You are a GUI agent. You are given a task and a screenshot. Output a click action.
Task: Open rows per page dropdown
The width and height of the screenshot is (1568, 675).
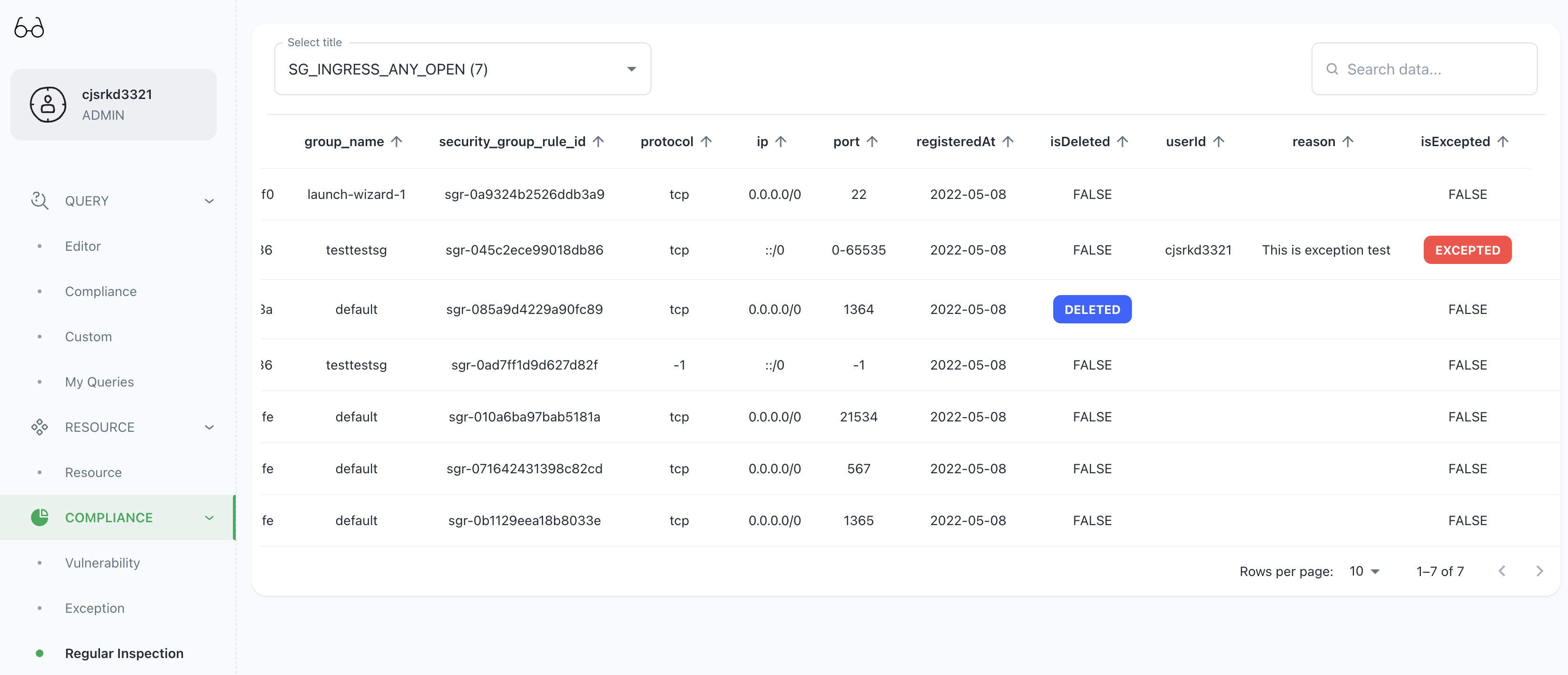pyautogui.click(x=1364, y=571)
